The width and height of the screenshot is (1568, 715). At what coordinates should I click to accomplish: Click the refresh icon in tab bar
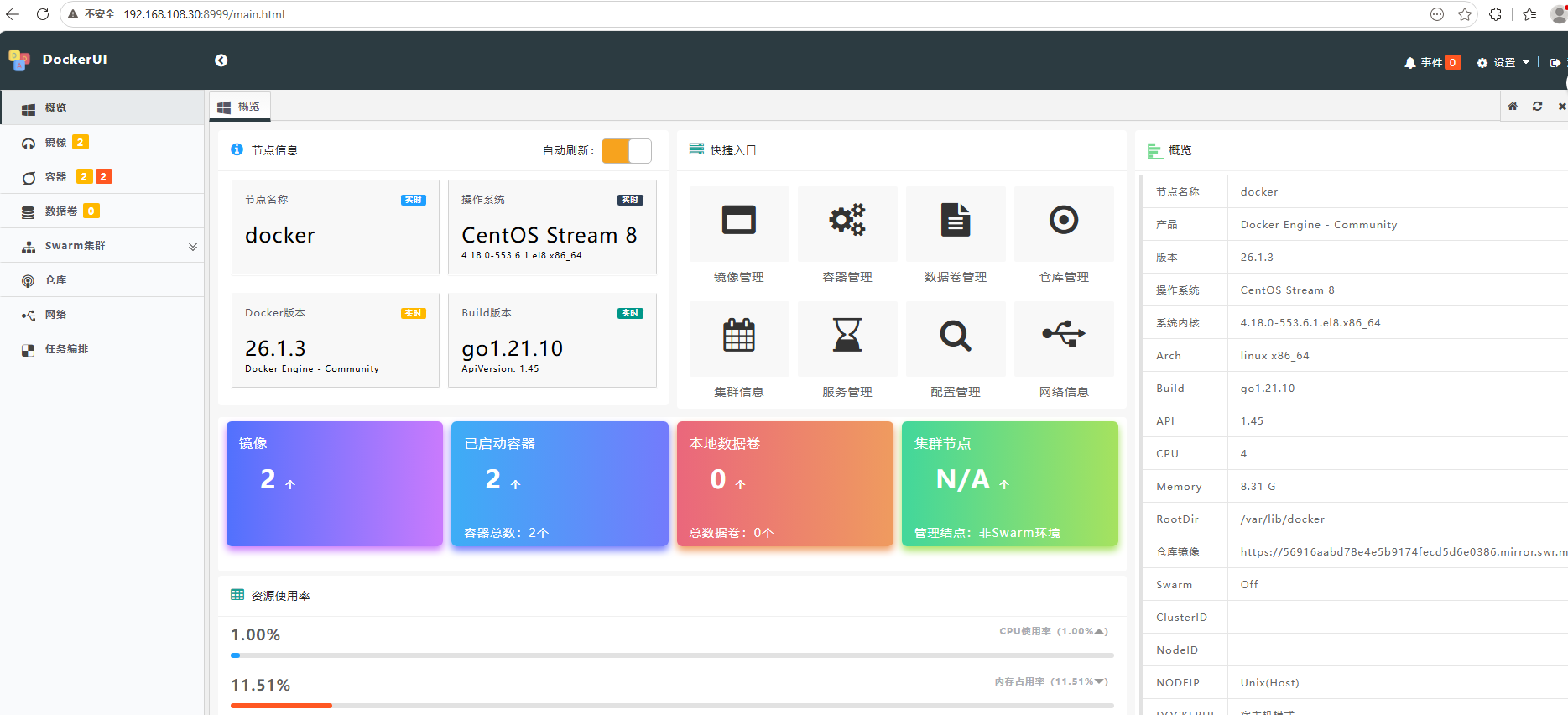point(1537,107)
